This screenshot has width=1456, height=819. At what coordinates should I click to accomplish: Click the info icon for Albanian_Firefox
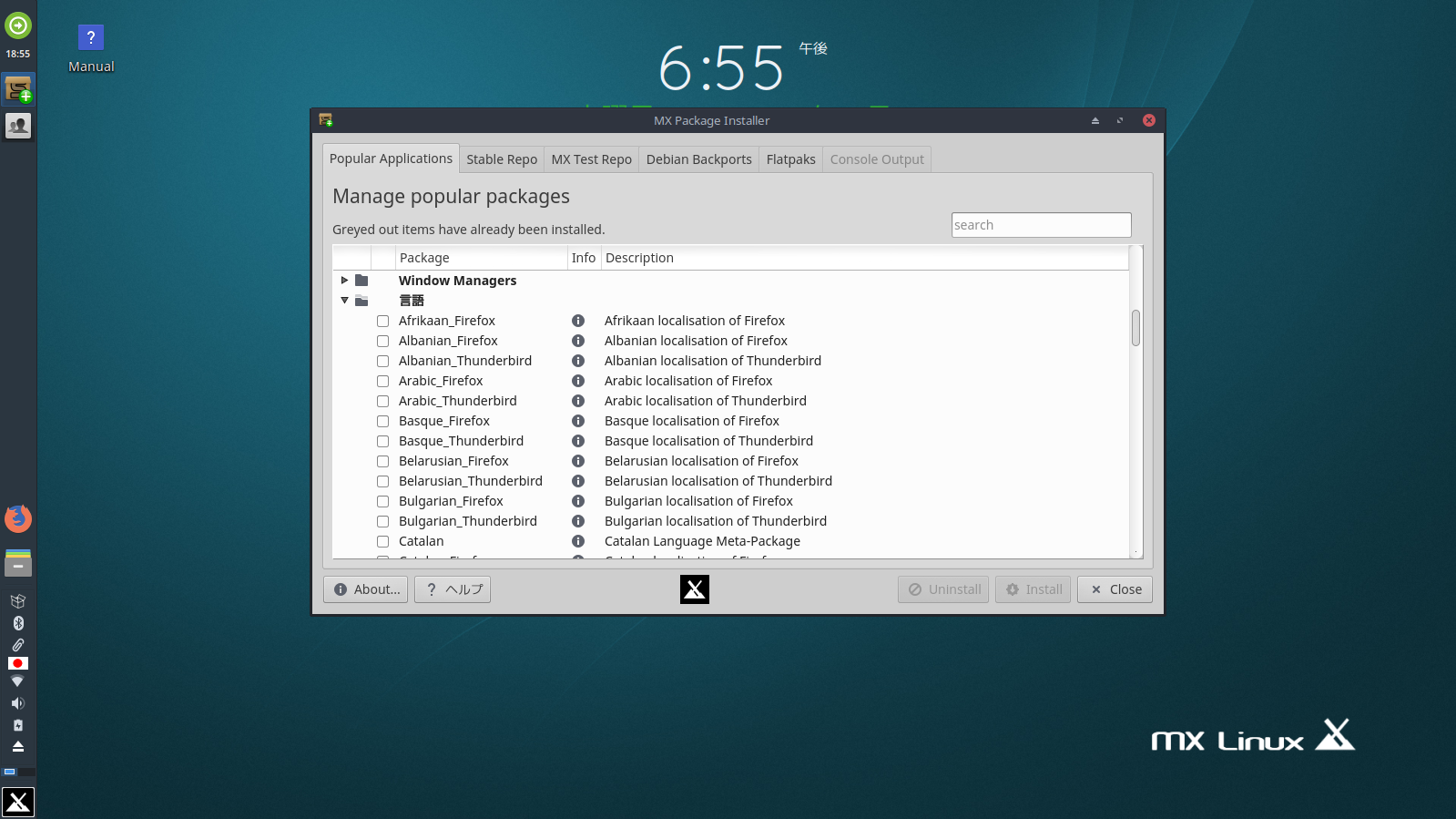pos(578,341)
